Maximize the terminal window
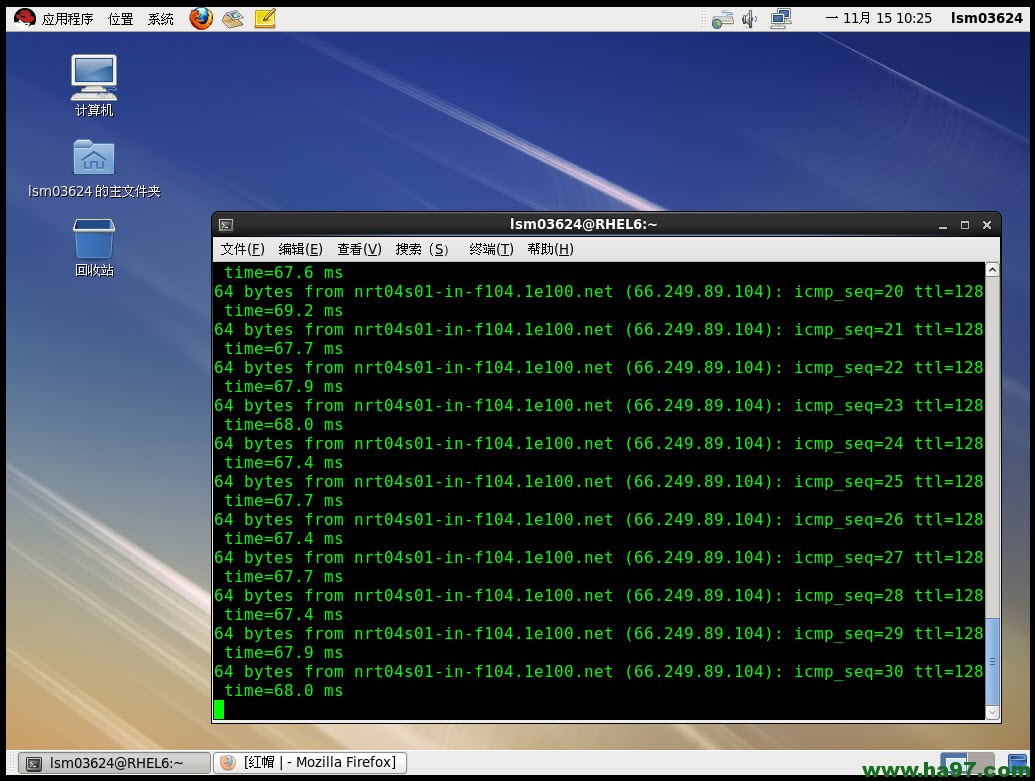1035x781 pixels. [x=964, y=225]
